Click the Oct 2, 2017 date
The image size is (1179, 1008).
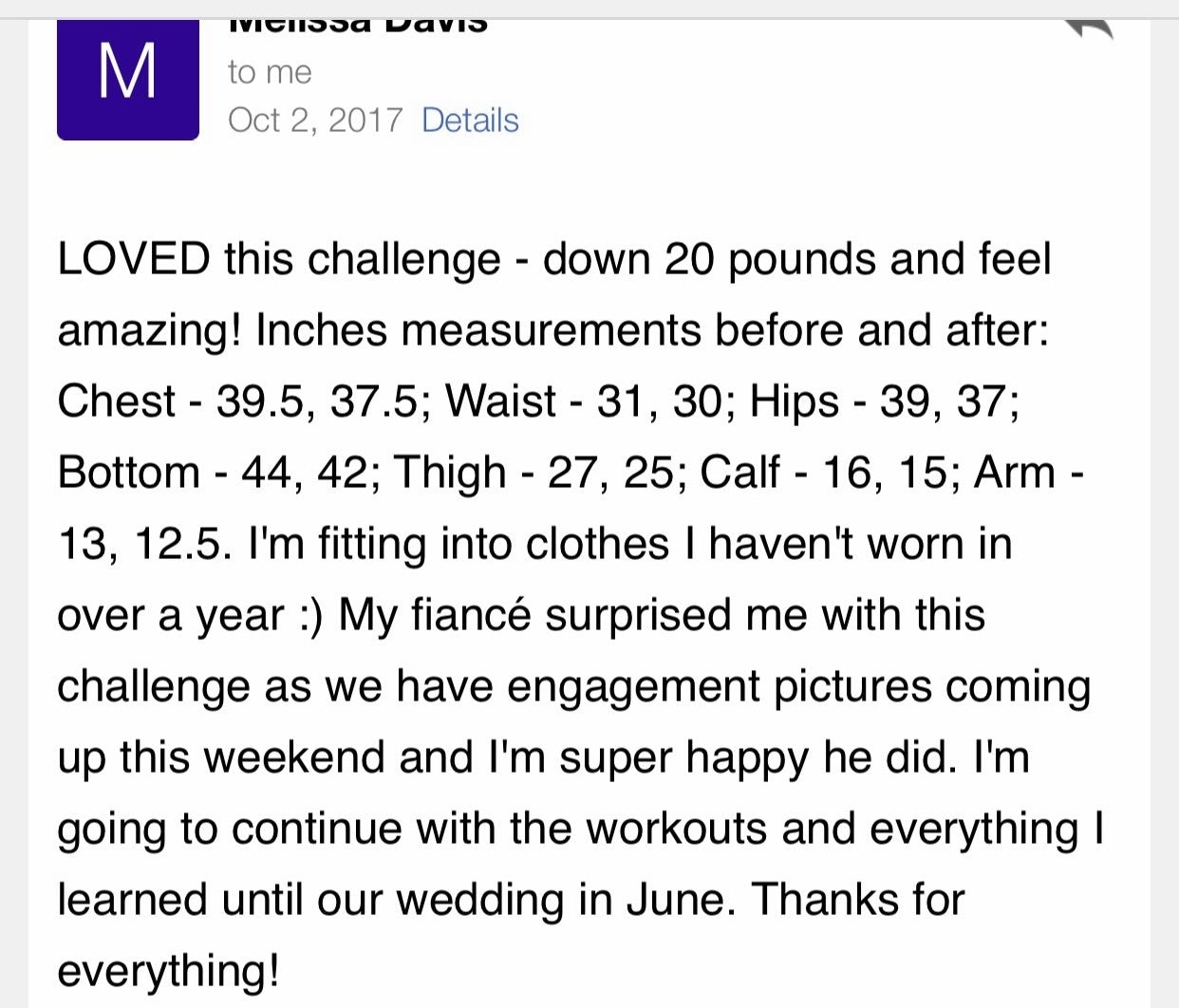[x=315, y=121]
